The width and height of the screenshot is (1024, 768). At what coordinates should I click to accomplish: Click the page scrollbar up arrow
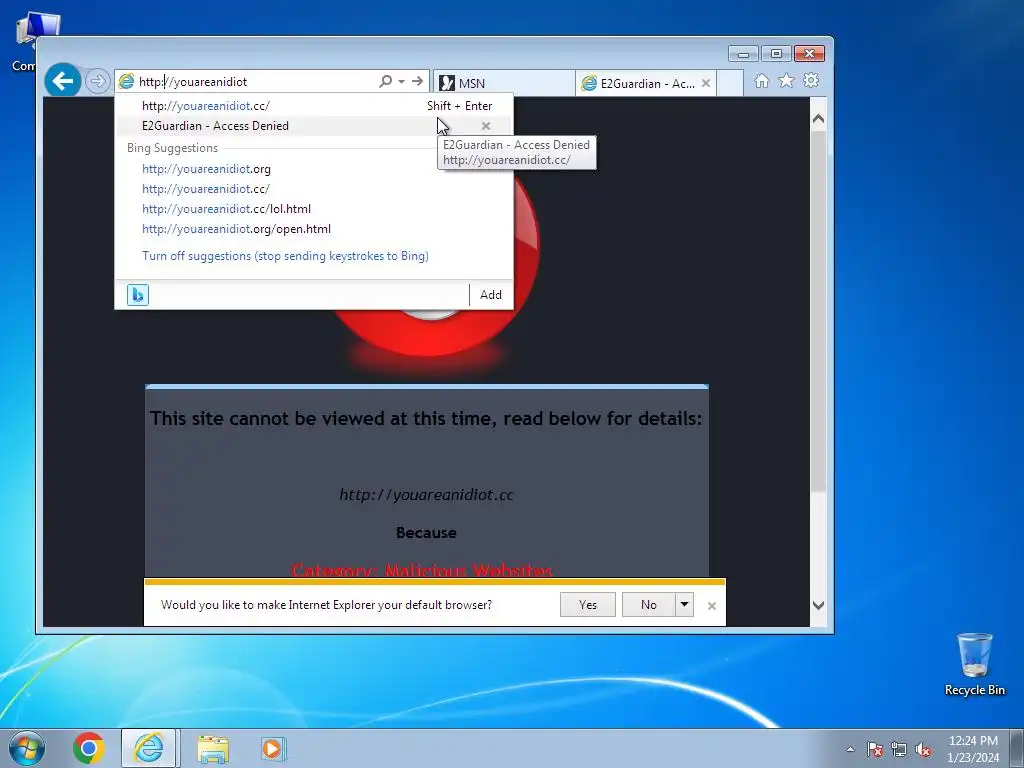click(818, 119)
